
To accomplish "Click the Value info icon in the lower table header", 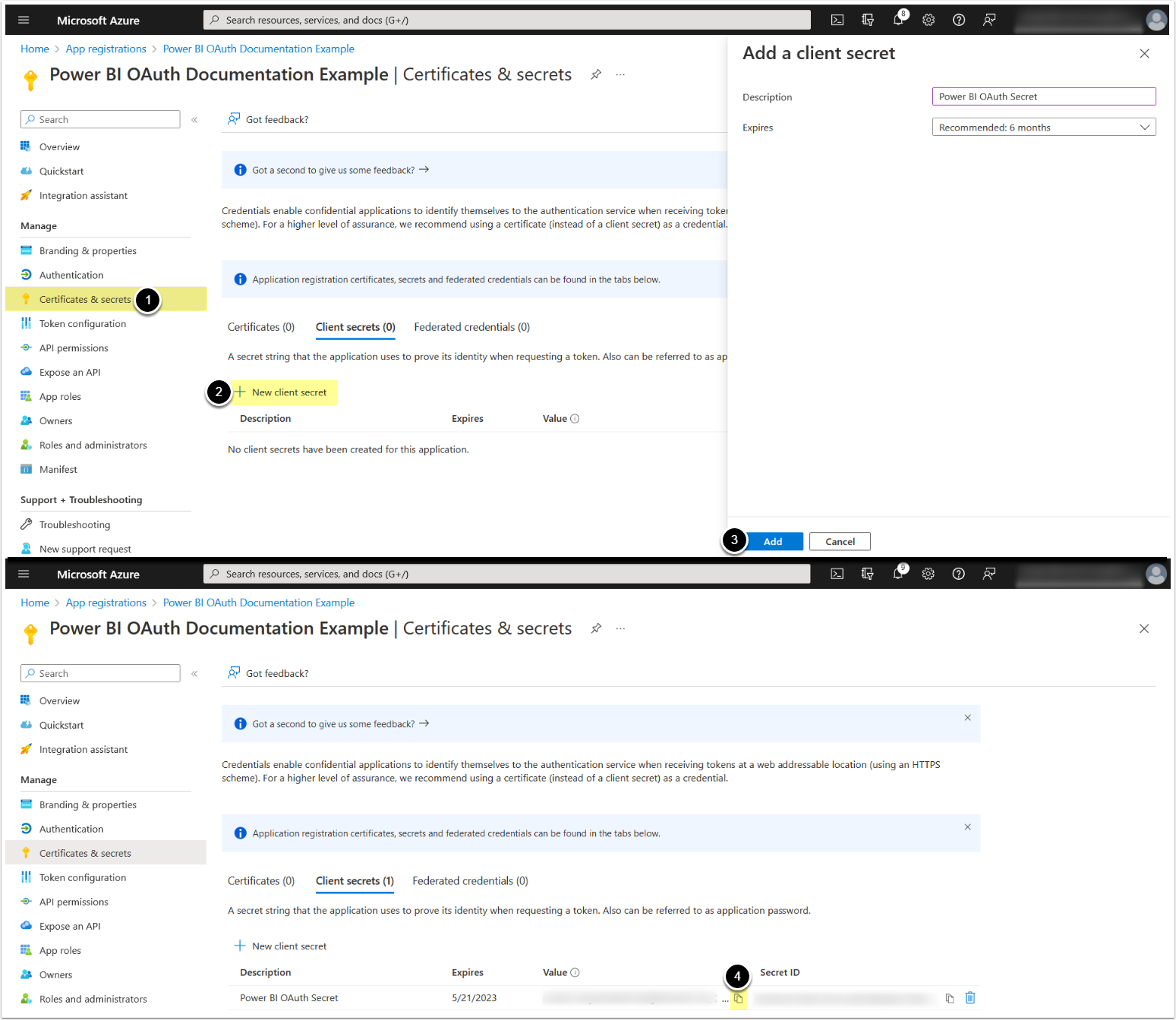I will point(575,973).
